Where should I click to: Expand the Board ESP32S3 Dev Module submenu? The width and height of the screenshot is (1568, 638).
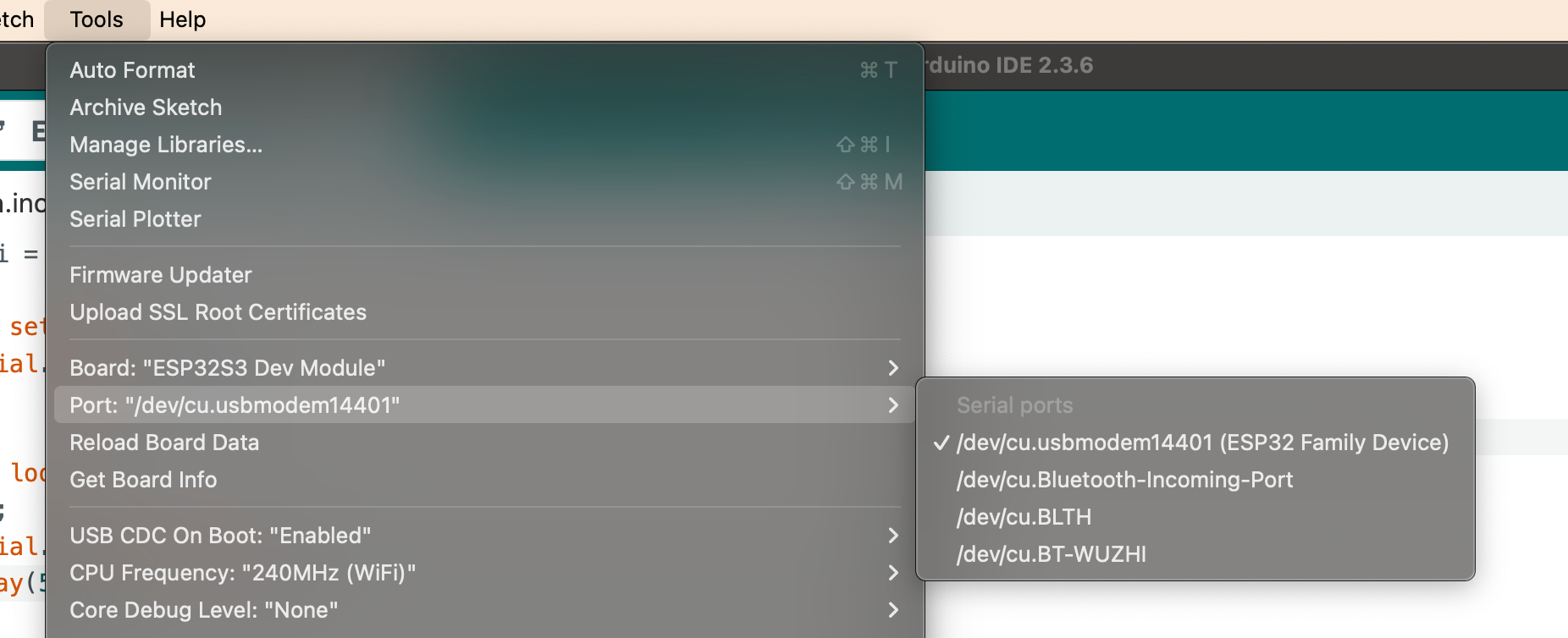(x=228, y=368)
